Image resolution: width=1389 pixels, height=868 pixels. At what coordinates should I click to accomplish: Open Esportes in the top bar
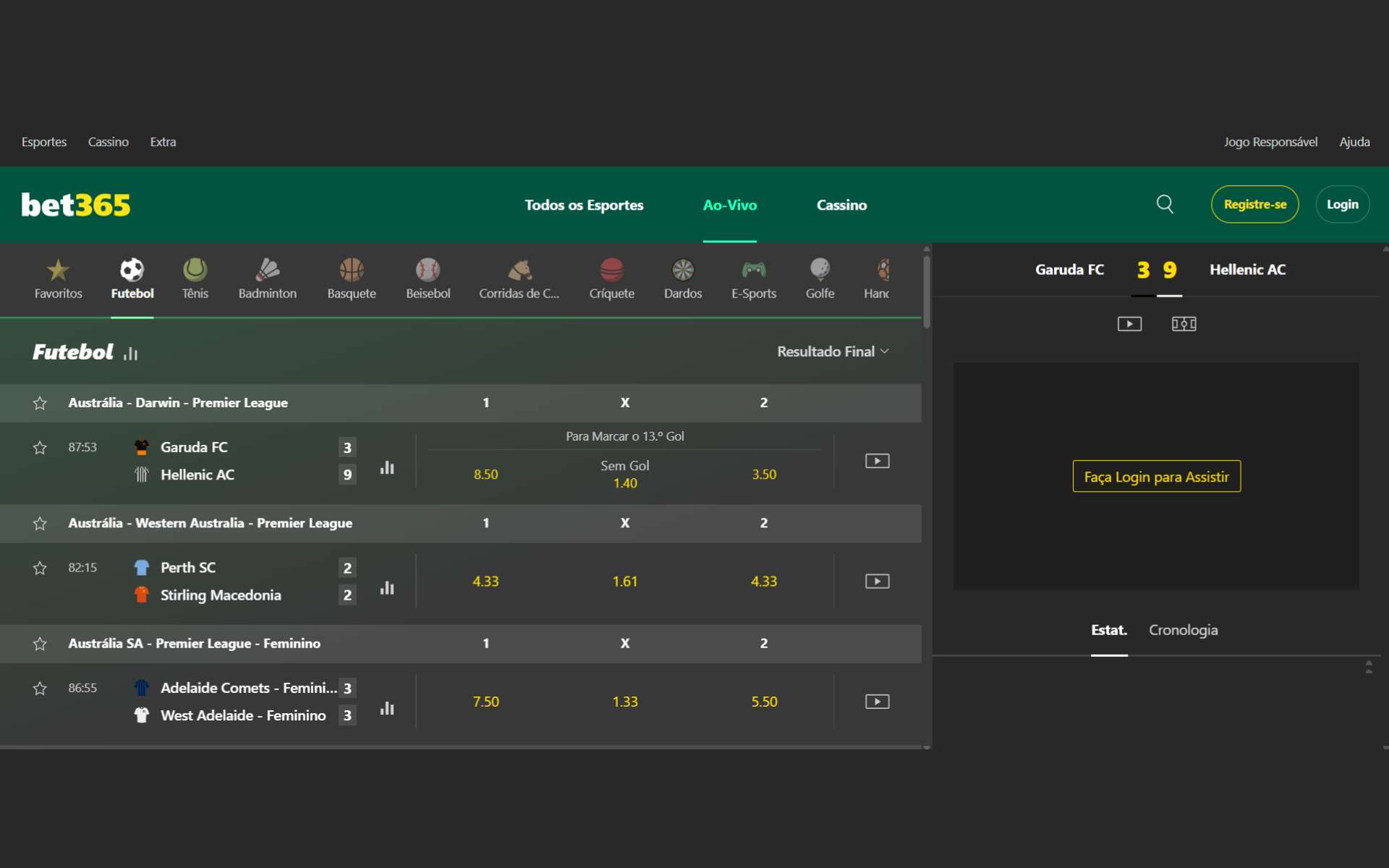coord(44,142)
